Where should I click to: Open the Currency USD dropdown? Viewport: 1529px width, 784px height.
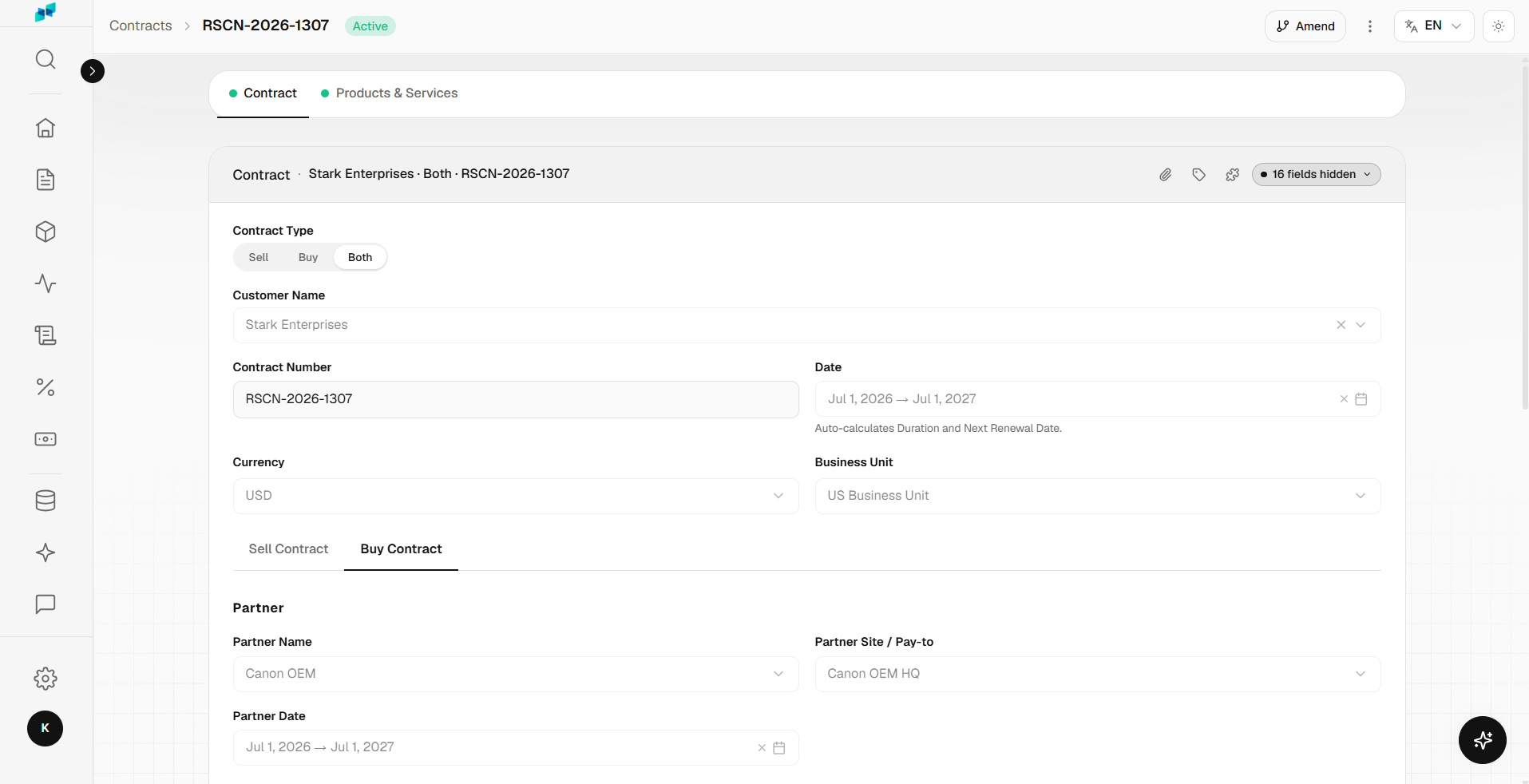516,496
